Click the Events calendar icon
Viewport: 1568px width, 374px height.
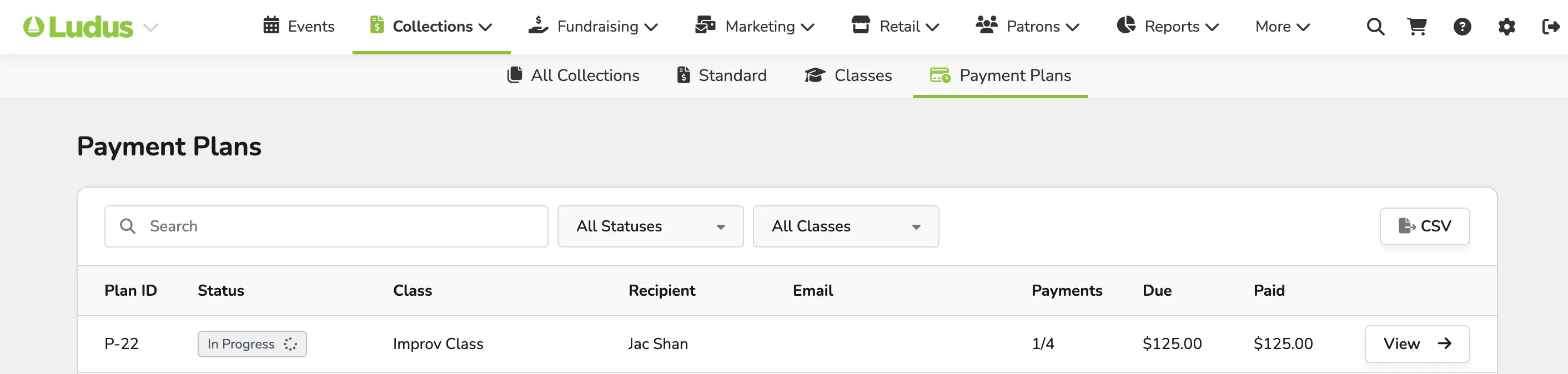coord(271,26)
